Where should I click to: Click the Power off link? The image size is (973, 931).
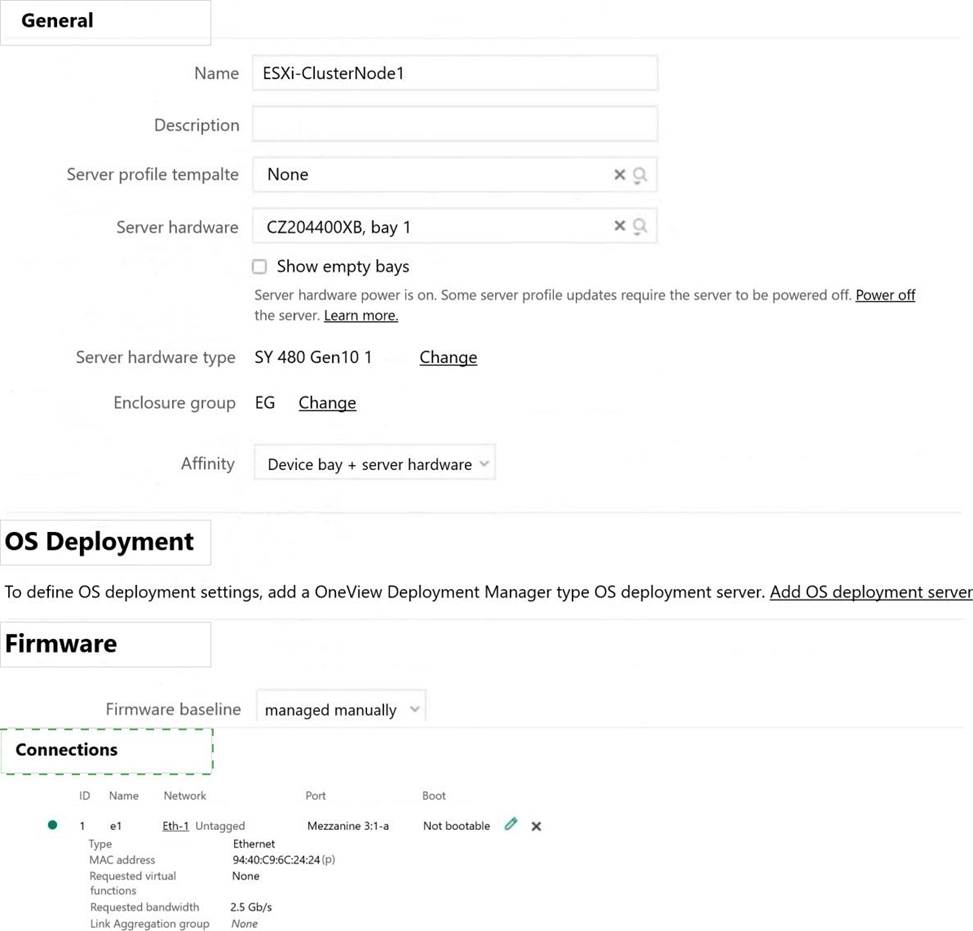[x=885, y=295]
